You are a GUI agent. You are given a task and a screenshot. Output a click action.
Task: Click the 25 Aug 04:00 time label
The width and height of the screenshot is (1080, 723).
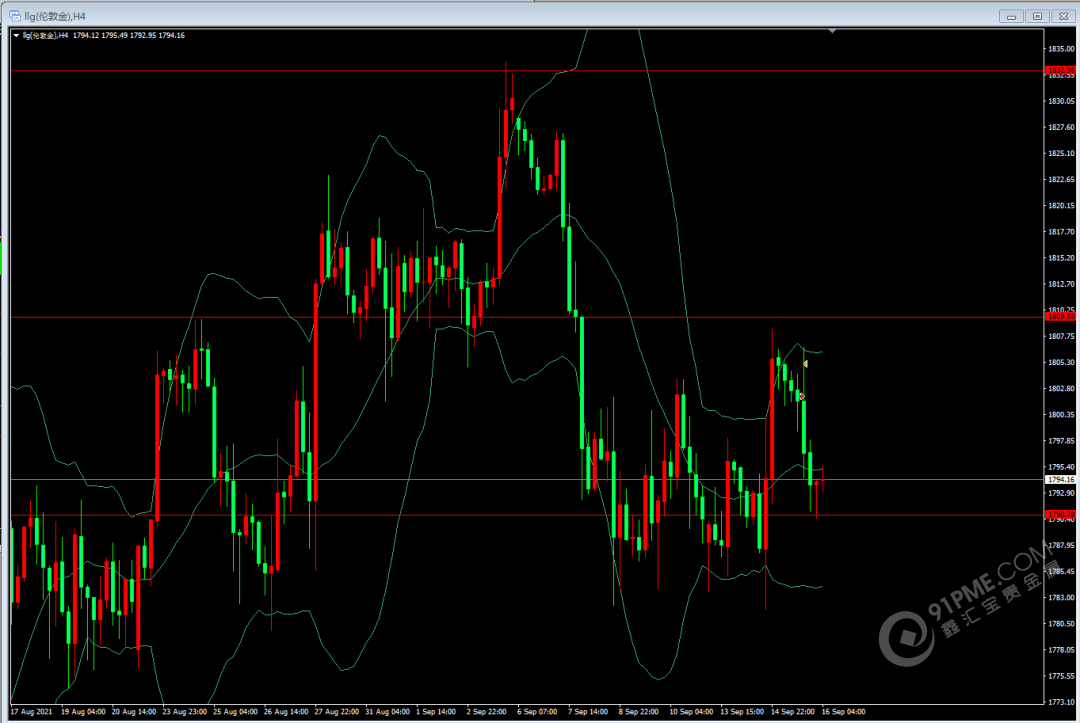coord(236,712)
